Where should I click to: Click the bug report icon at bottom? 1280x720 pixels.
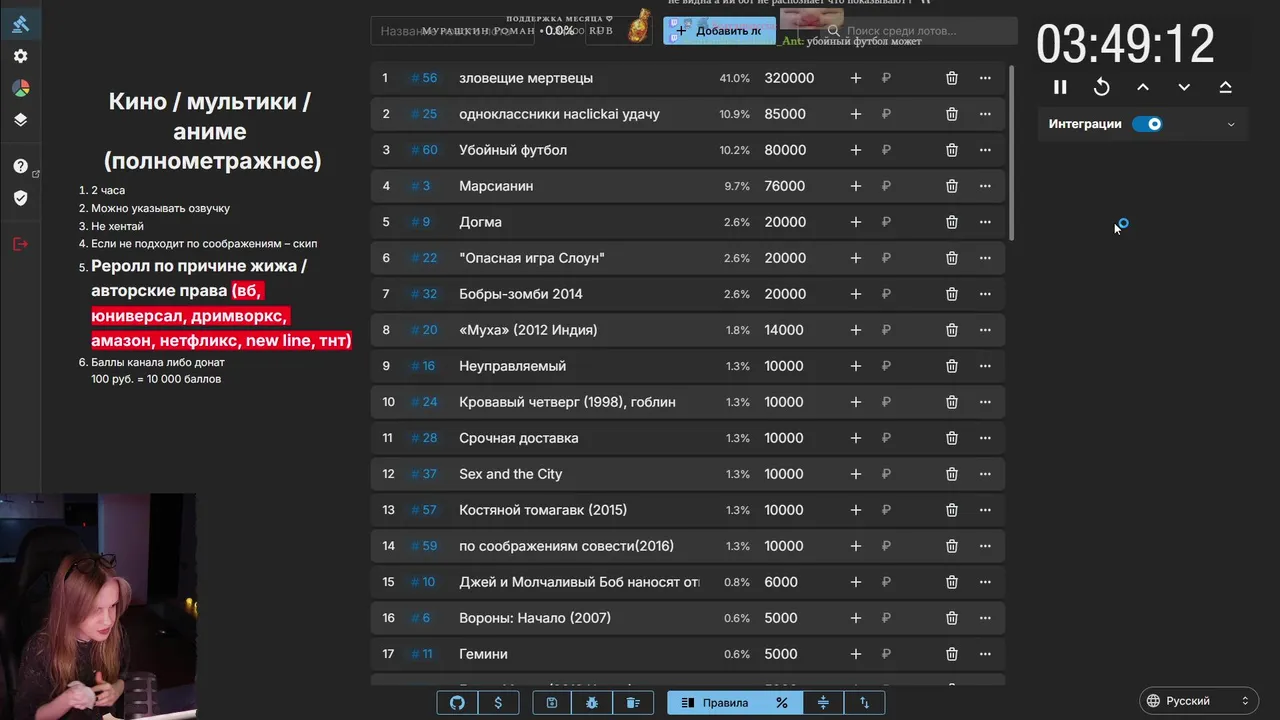[x=592, y=703]
